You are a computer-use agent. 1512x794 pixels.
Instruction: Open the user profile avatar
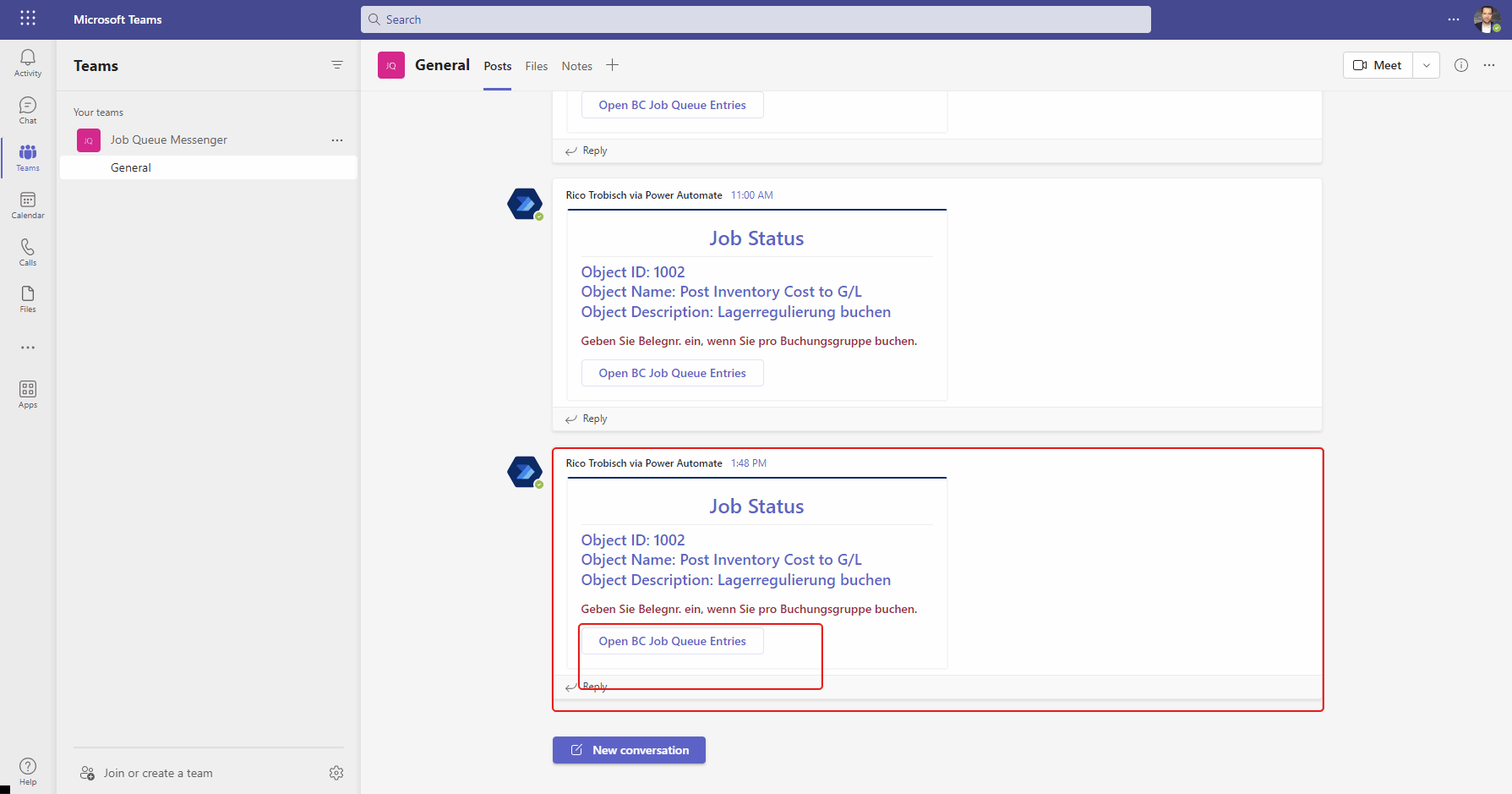click(x=1487, y=19)
